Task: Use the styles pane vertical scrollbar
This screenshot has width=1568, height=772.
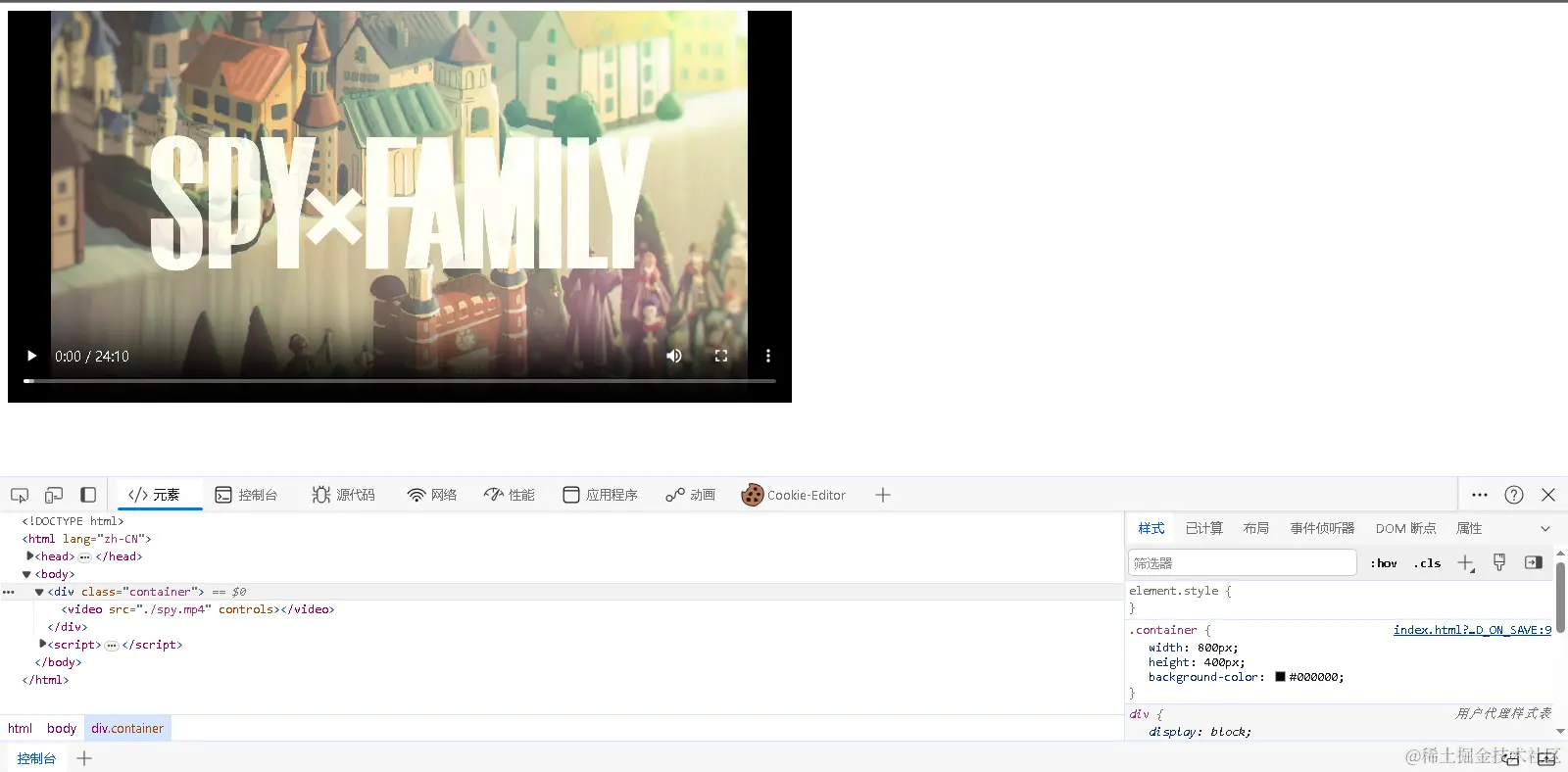Action: (1560, 598)
